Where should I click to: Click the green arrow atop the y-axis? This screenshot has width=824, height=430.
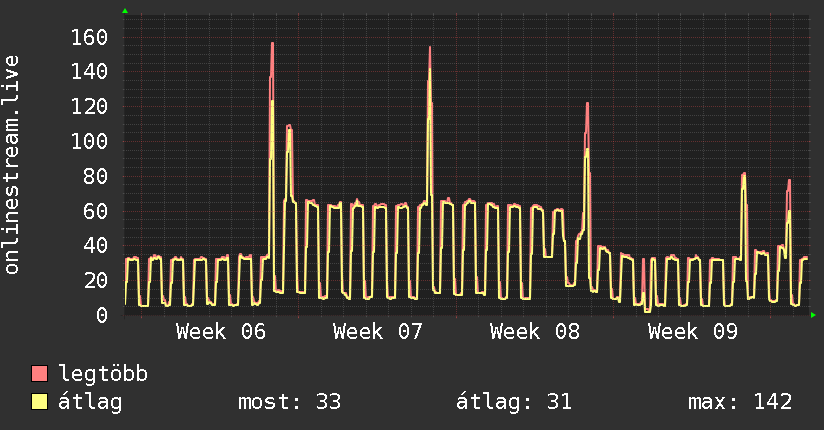(x=125, y=11)
